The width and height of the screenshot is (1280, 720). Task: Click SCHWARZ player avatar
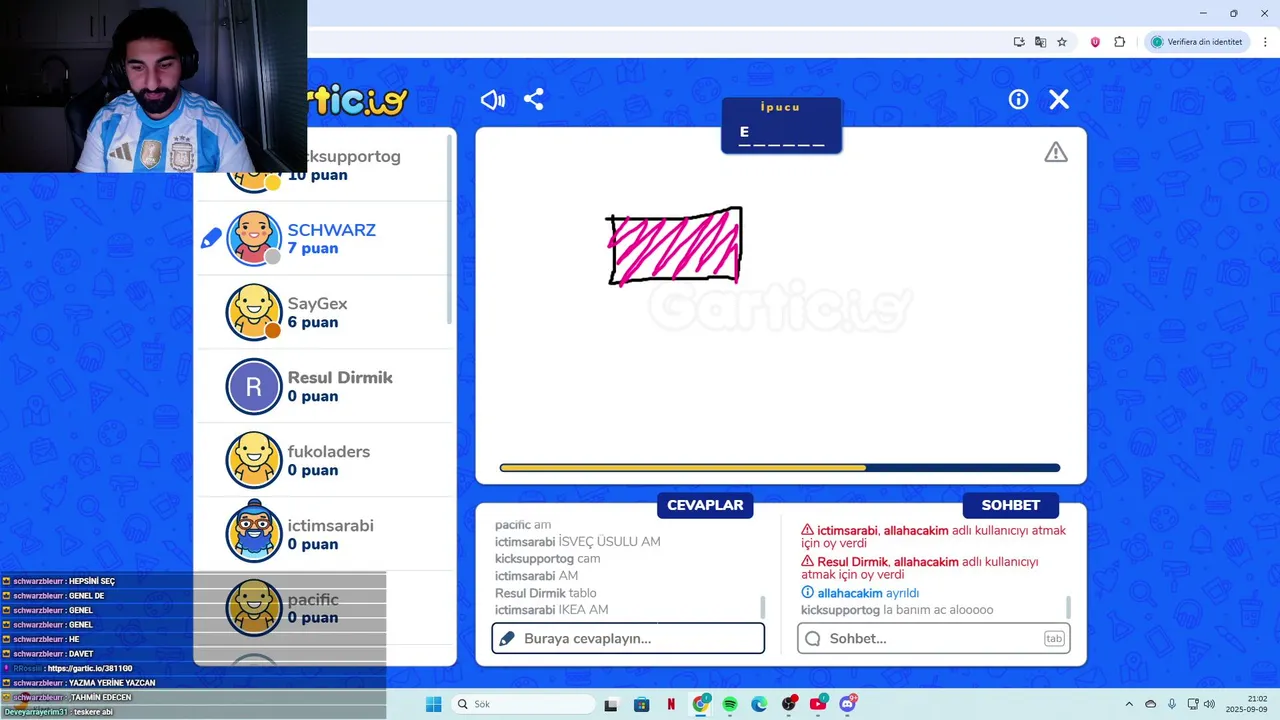click(x=254, y=238)
